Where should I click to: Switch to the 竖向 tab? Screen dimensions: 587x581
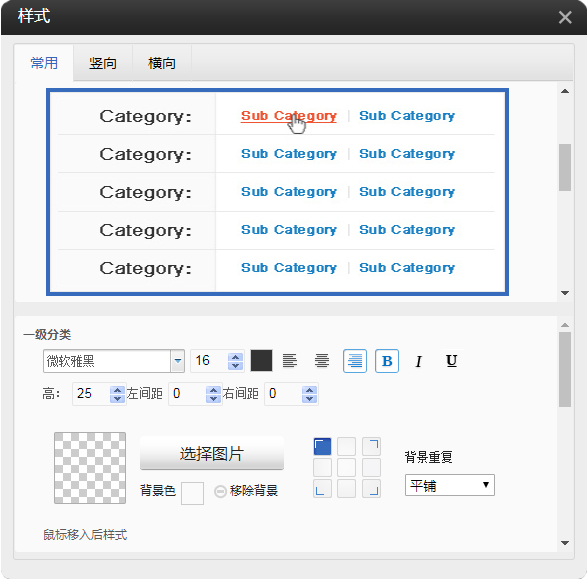click(x=103, y=63)
